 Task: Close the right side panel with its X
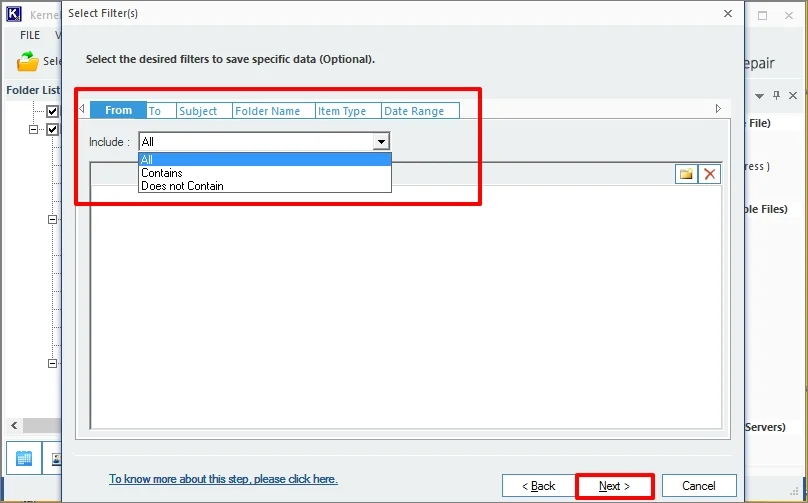click(793, 95)
